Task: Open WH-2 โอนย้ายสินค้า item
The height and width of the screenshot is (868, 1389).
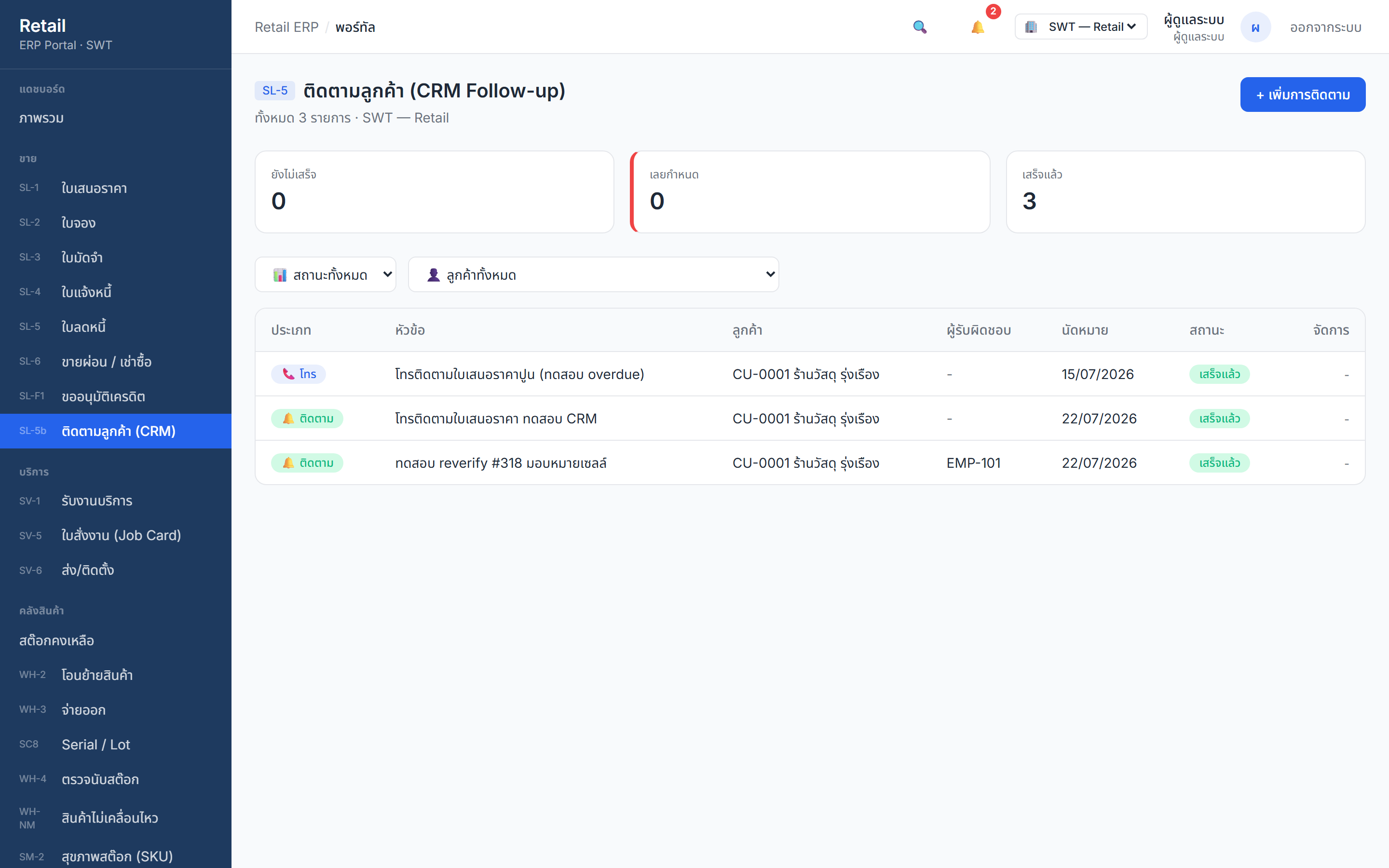Action: (115, 675)
